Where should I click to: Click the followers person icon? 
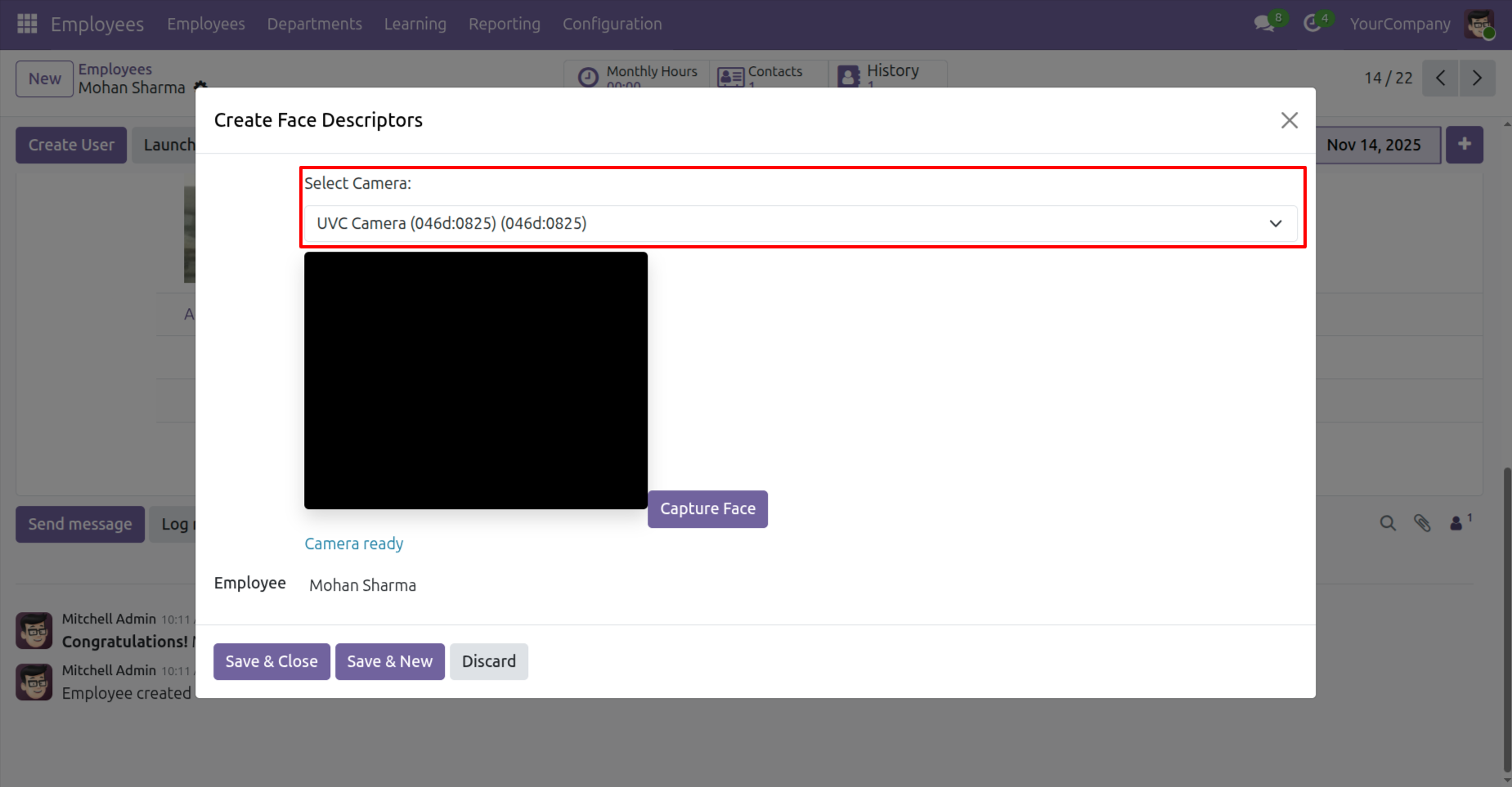coord(1456,523)
